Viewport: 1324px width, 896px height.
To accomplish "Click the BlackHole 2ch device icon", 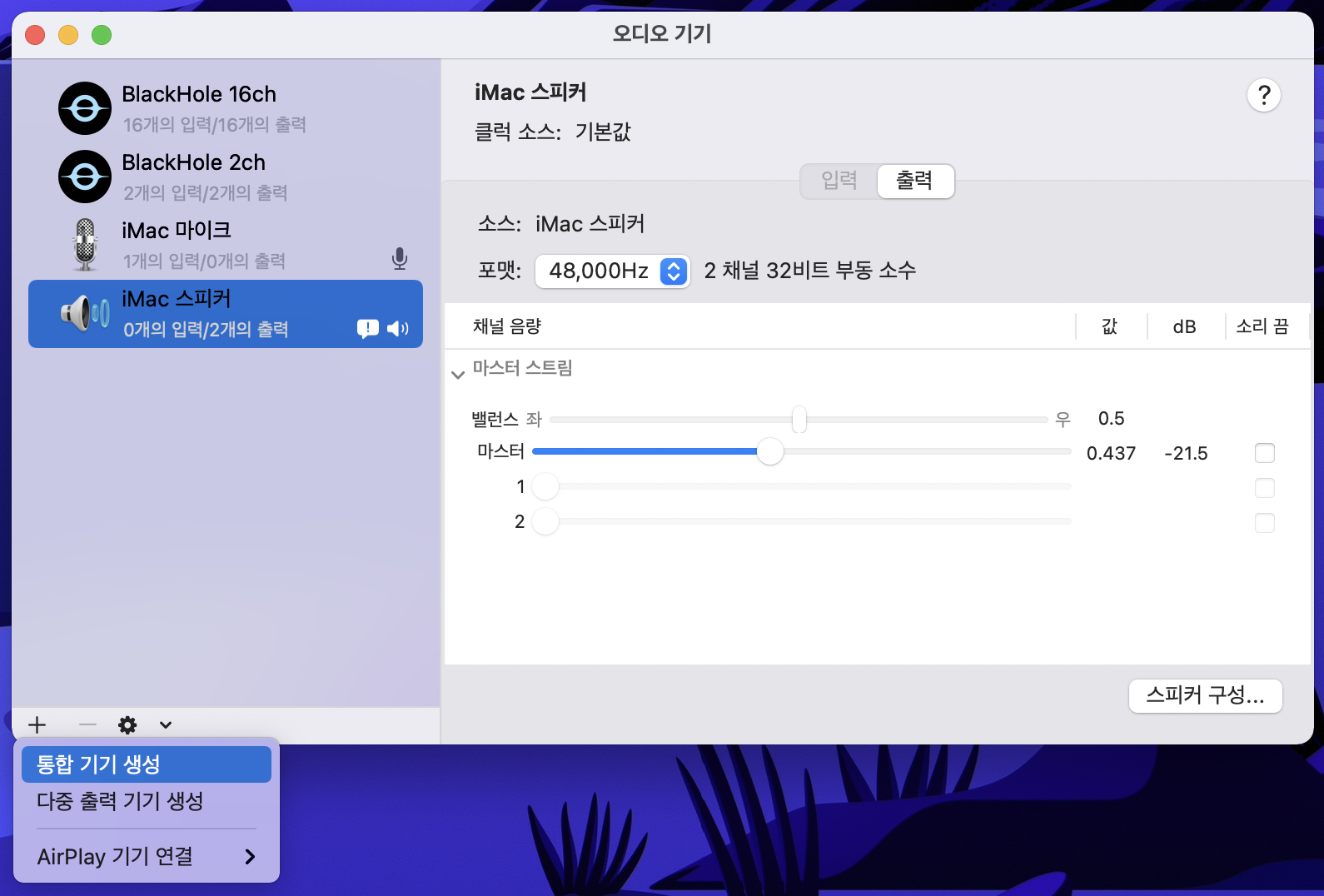I will click(x=85, y=177).
